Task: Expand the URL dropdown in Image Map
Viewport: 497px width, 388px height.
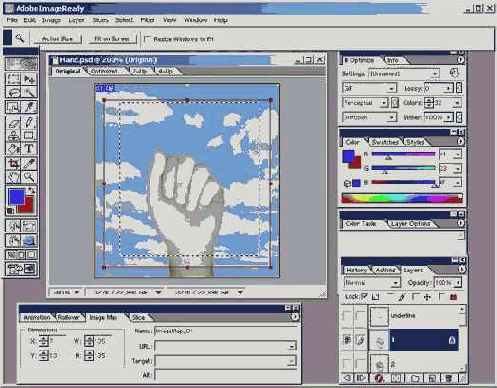Action: pyautogui.click(x=292, y=347)
